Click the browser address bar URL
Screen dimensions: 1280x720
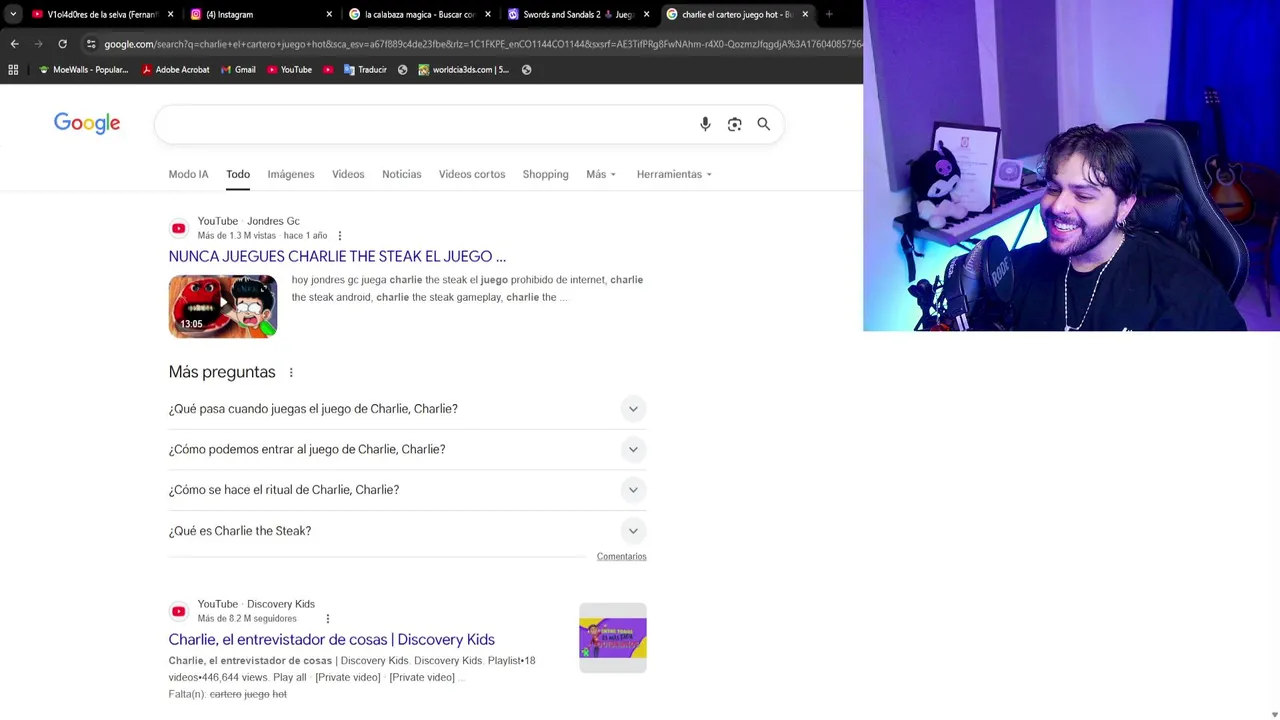point(482,44)
